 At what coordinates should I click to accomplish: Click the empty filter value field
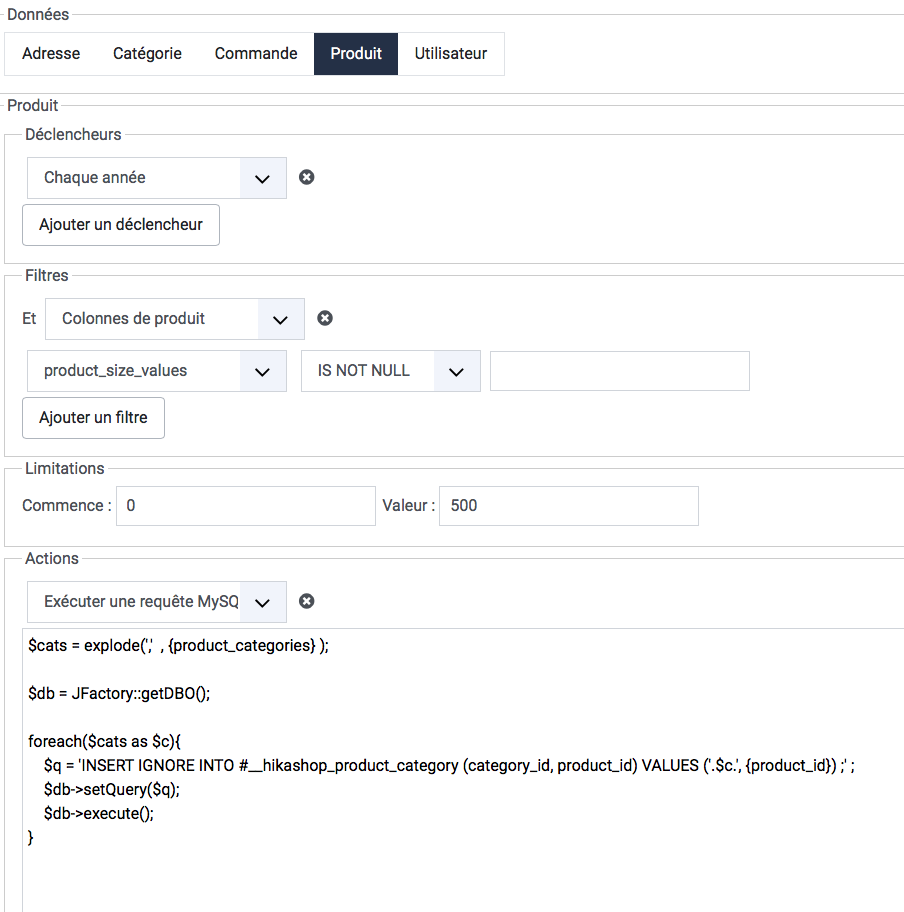pos(619,371)
